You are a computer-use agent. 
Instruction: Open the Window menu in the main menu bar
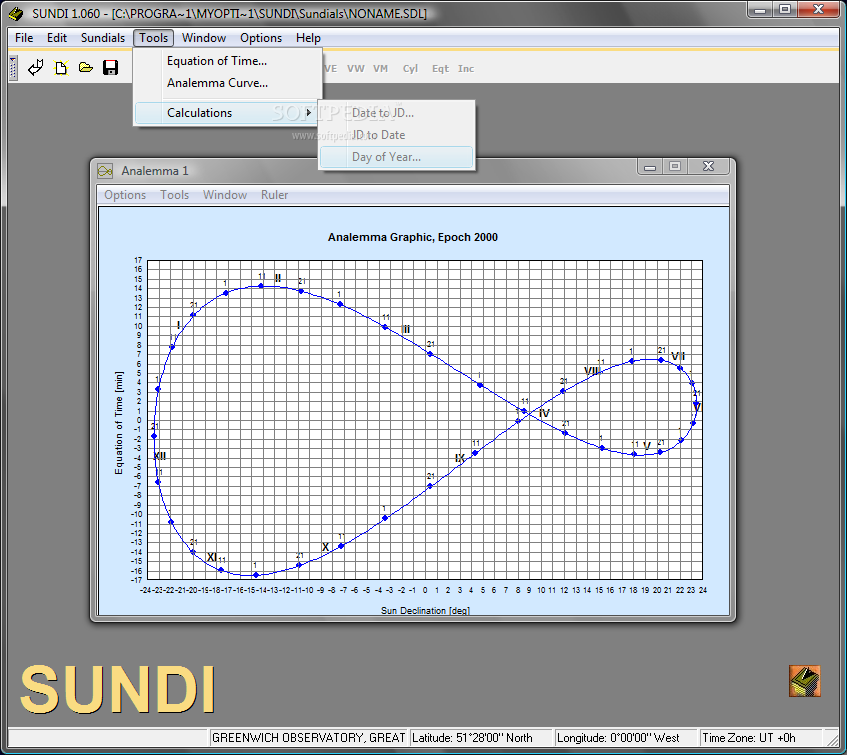click(x=204, y=38)
